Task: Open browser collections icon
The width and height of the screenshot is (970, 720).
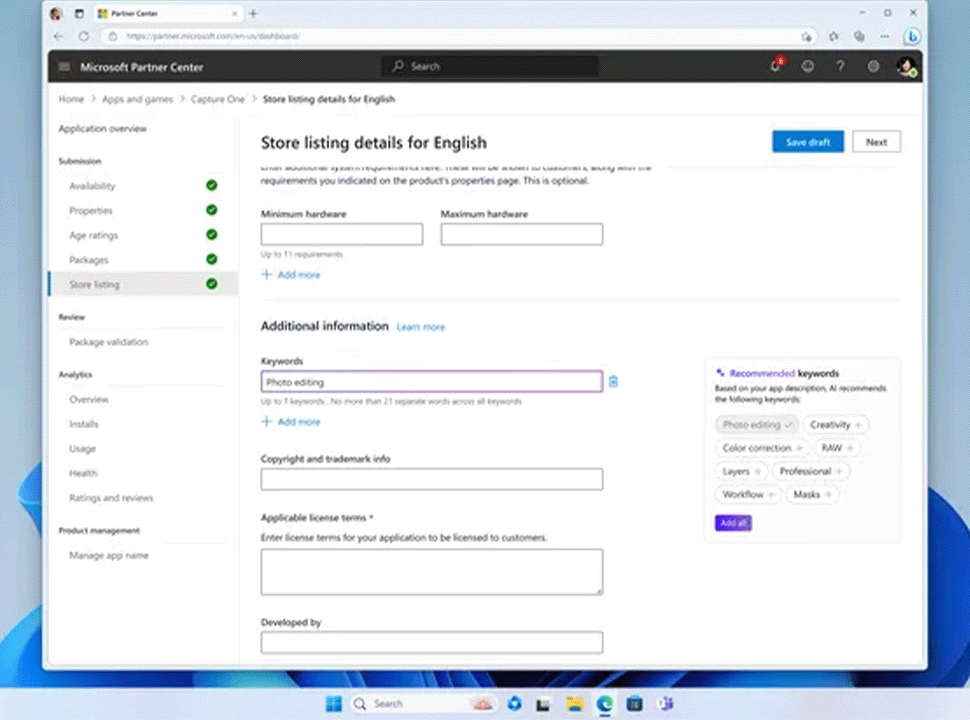Action: tap(859, 36)
